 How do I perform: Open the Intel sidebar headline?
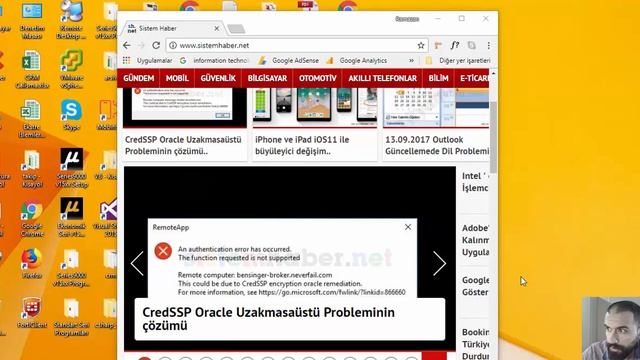point(476,182)
